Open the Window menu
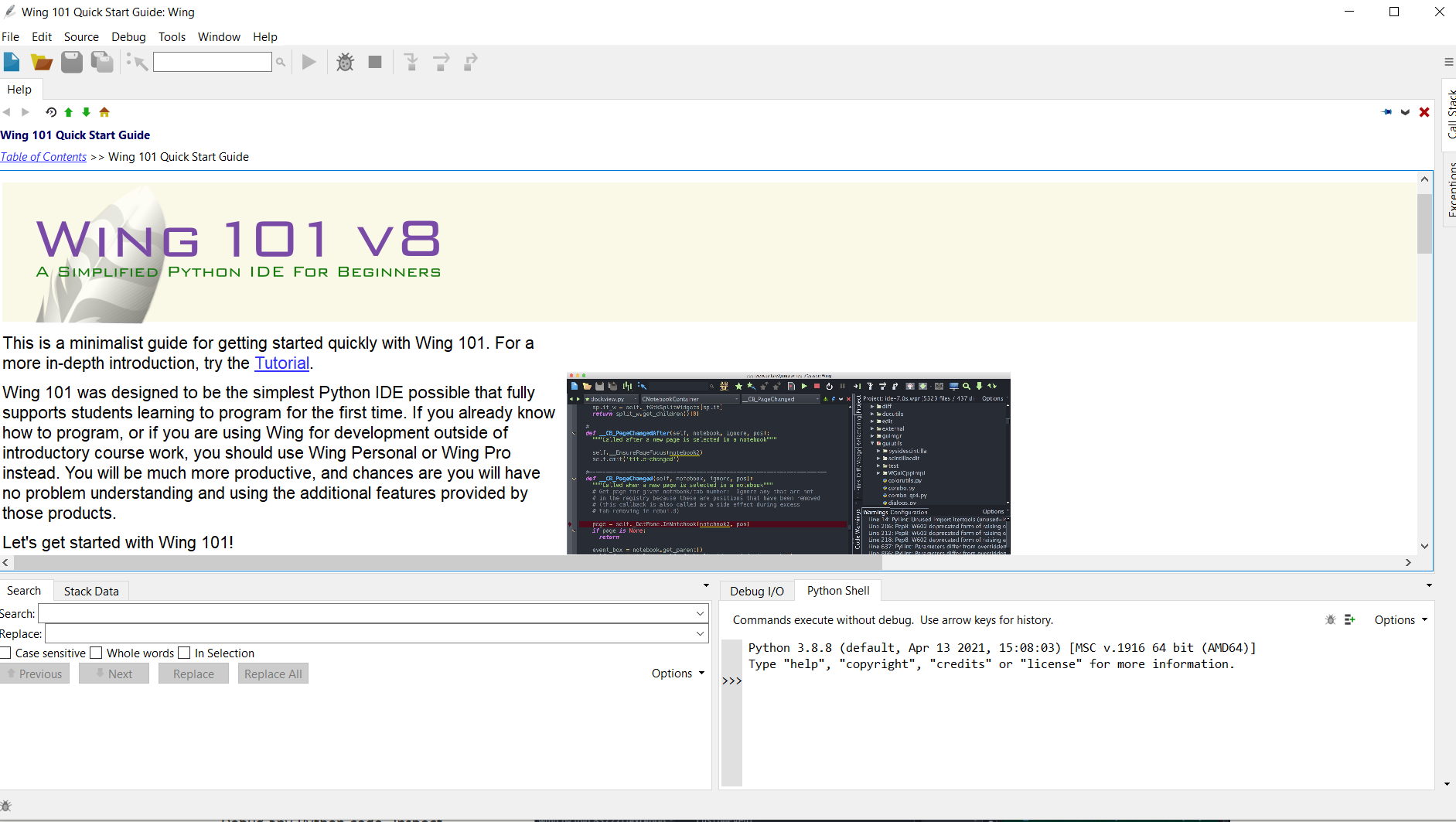 pyautogui.click(x=219, y=36)
